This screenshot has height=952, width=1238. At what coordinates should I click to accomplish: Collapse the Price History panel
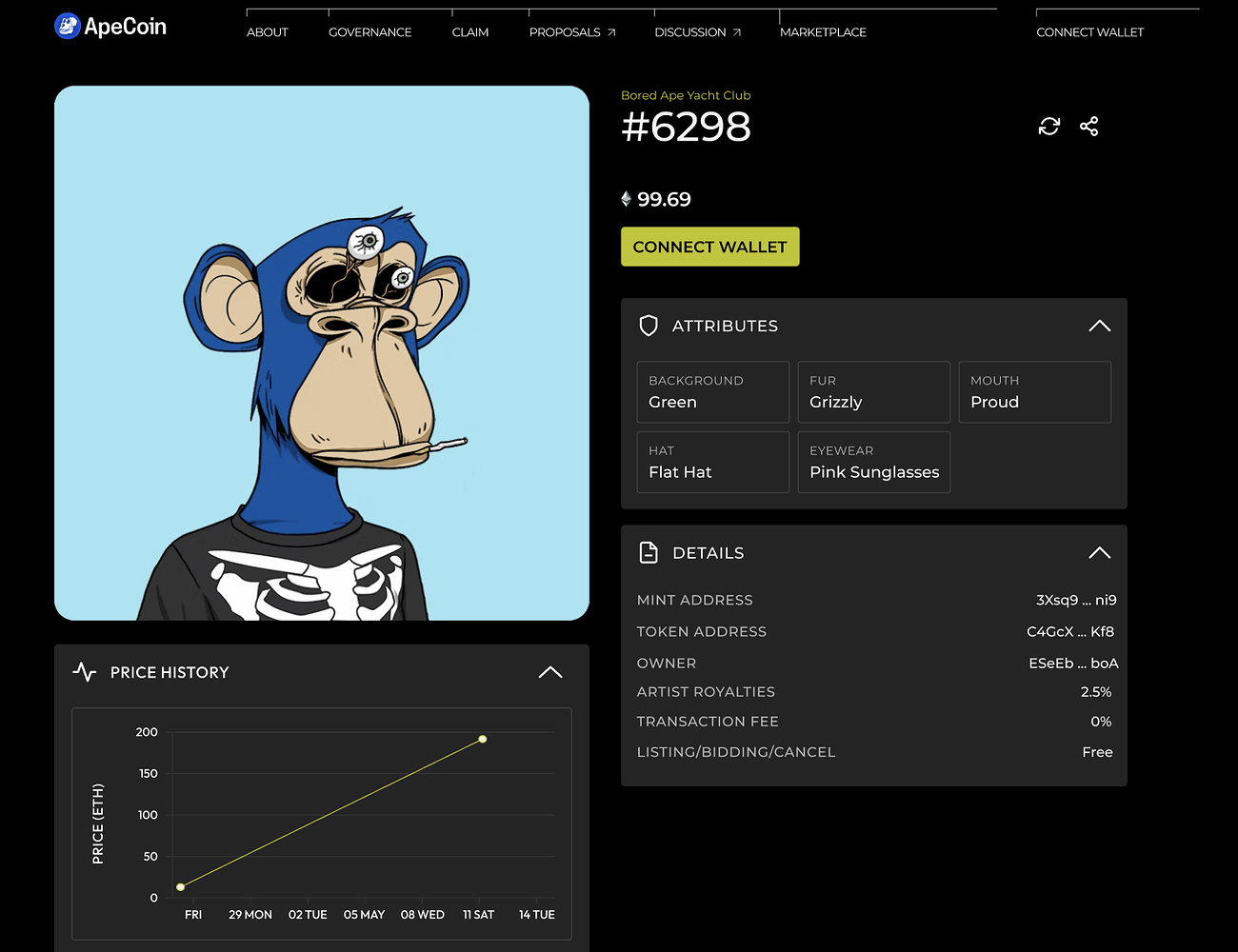pos(550,672)
